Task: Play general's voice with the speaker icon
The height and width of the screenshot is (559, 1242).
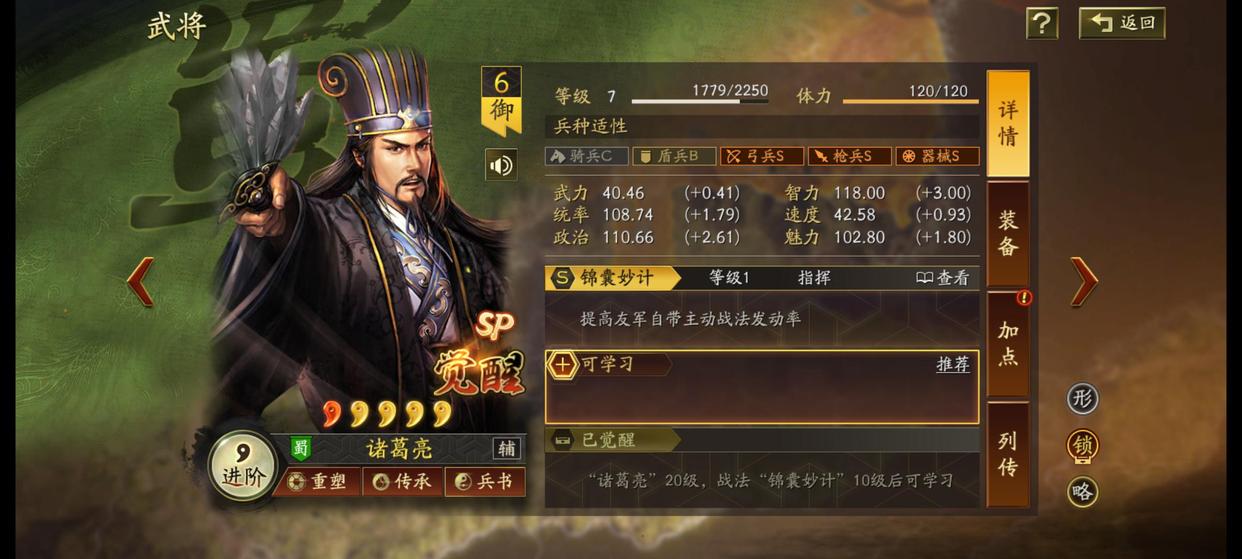Action: tap(501, 165)
